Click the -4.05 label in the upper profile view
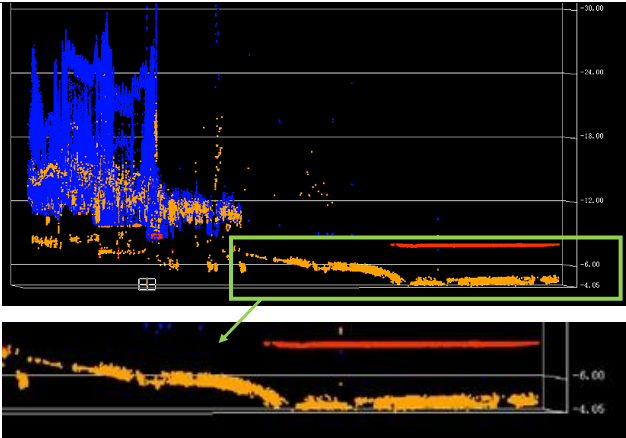626x438 pixels. click(x=592, y=285)
